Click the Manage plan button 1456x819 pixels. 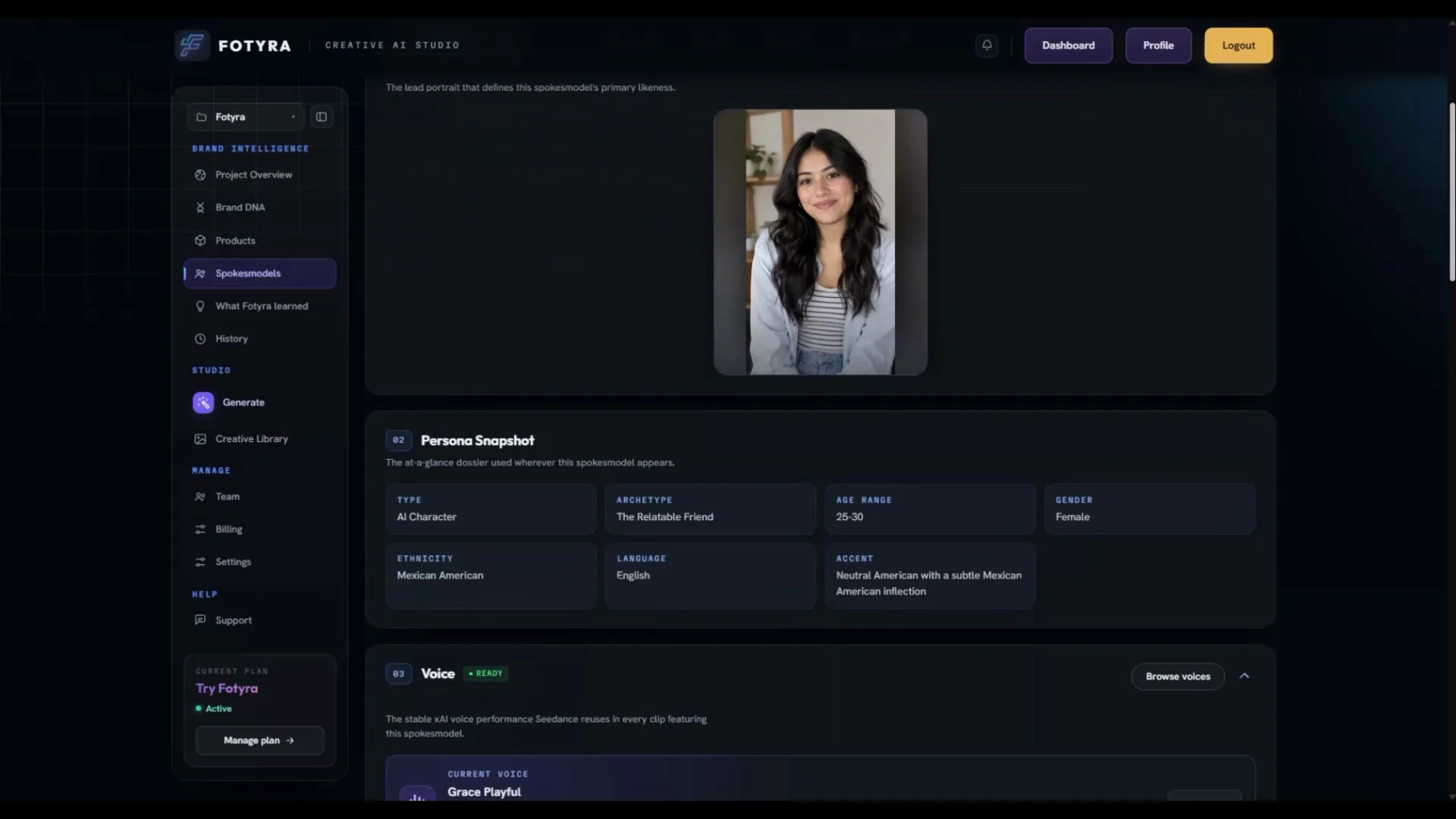click(259, 741)
